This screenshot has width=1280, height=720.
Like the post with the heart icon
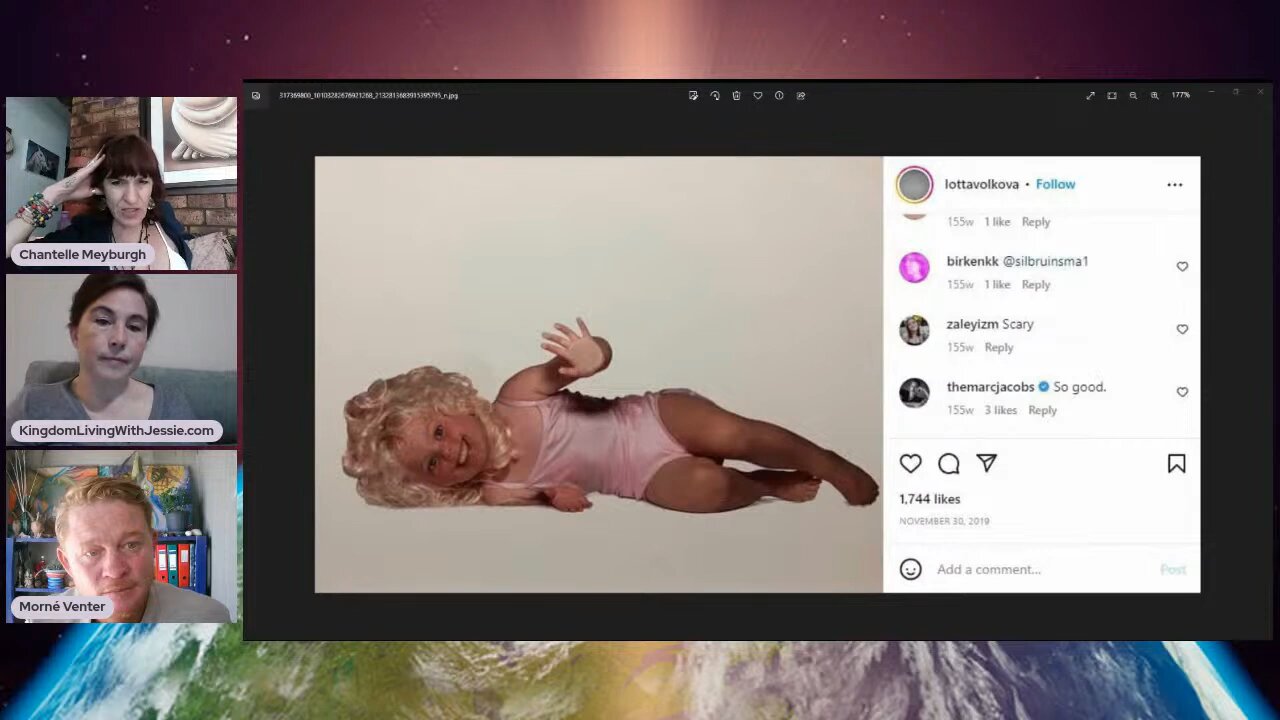(910, 463)
